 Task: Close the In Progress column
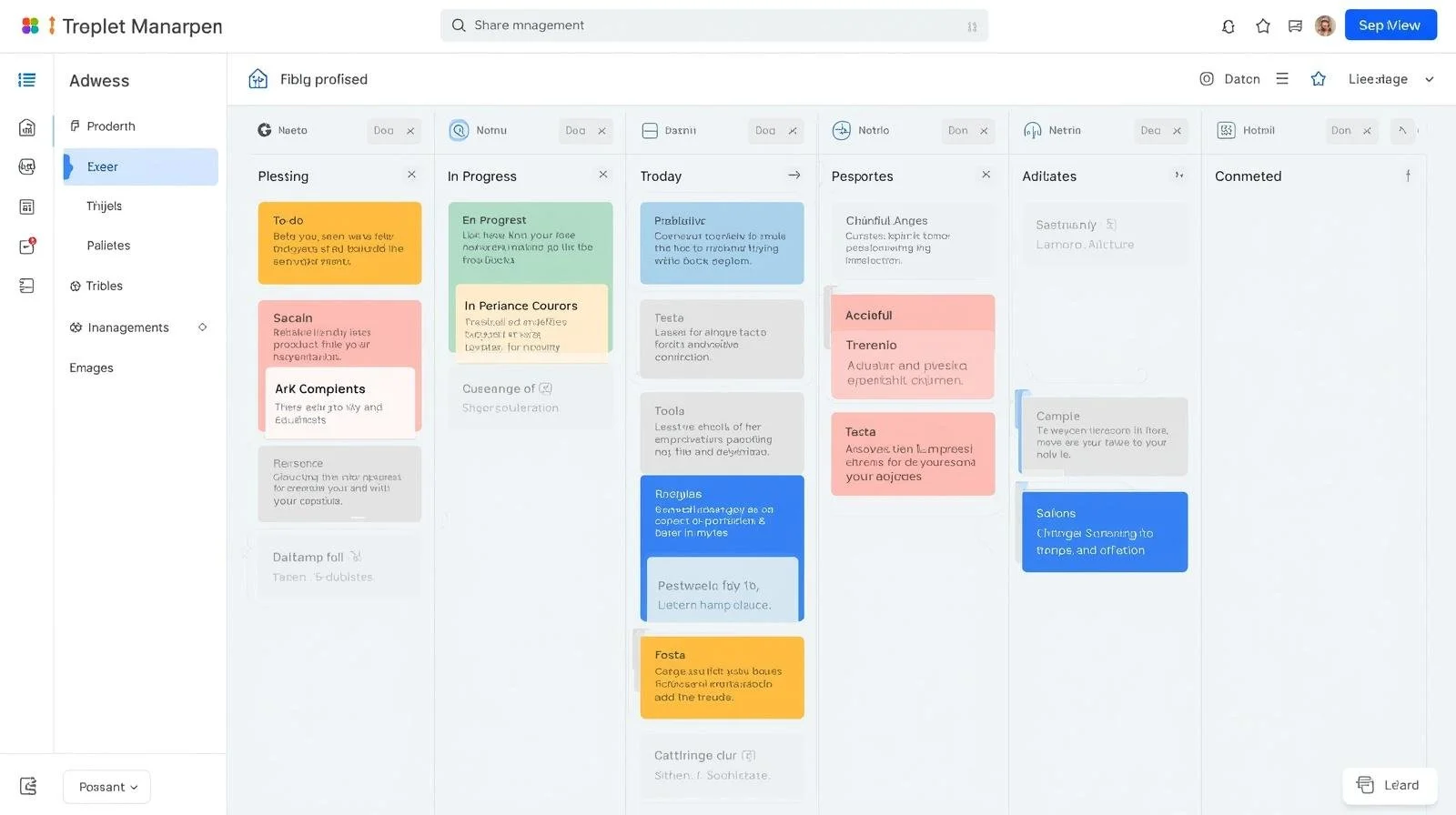click(602, 175)
